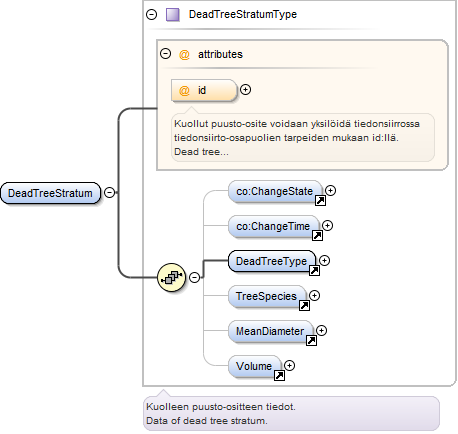Image resolution: width=458 pixels, height=434 pixels.
Task: Select the Volume element node
Action: pyautogui.click(x=255, y=366)
